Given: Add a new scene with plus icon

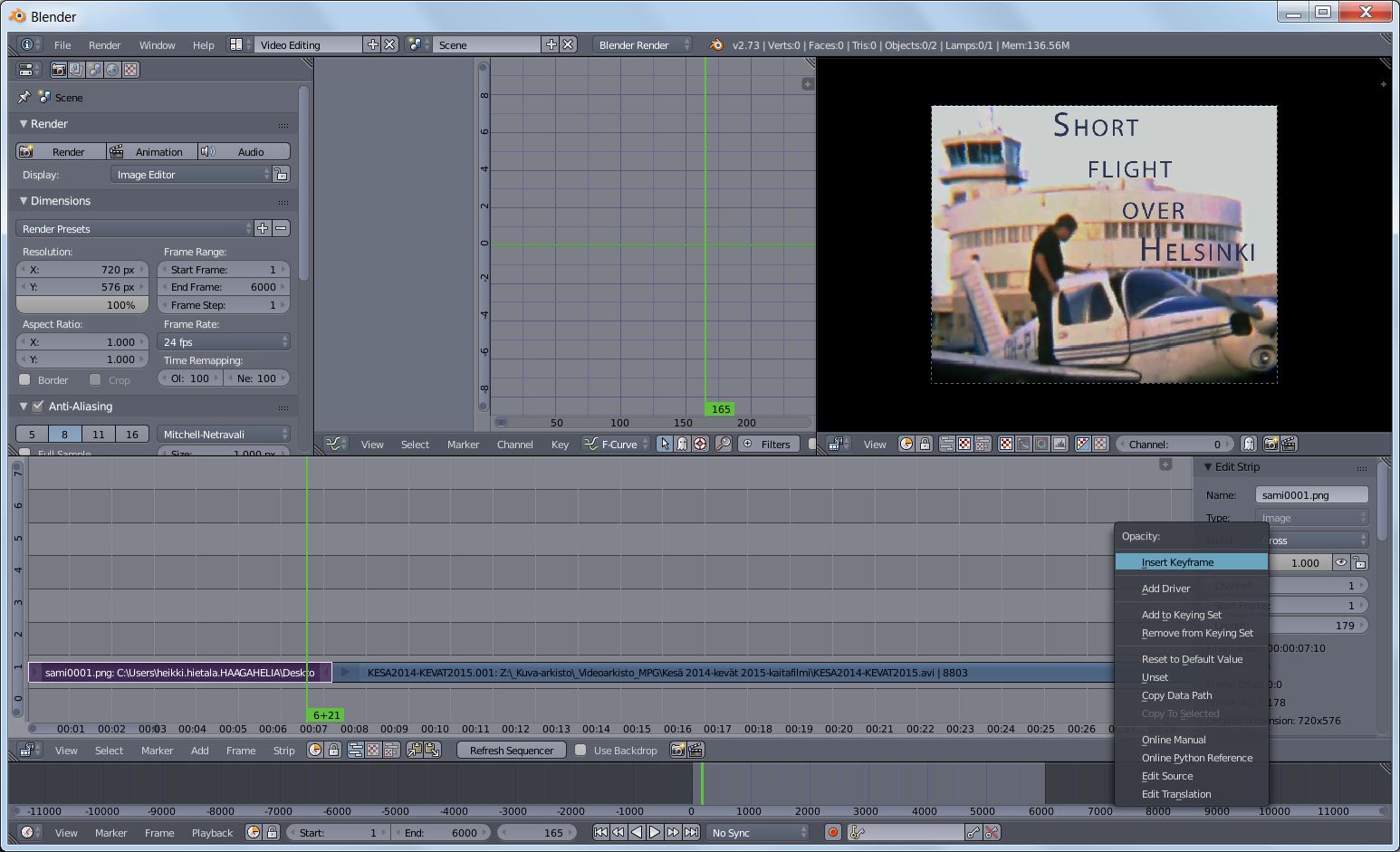Looking at the screenshot, I should click(x=551, y=44).
